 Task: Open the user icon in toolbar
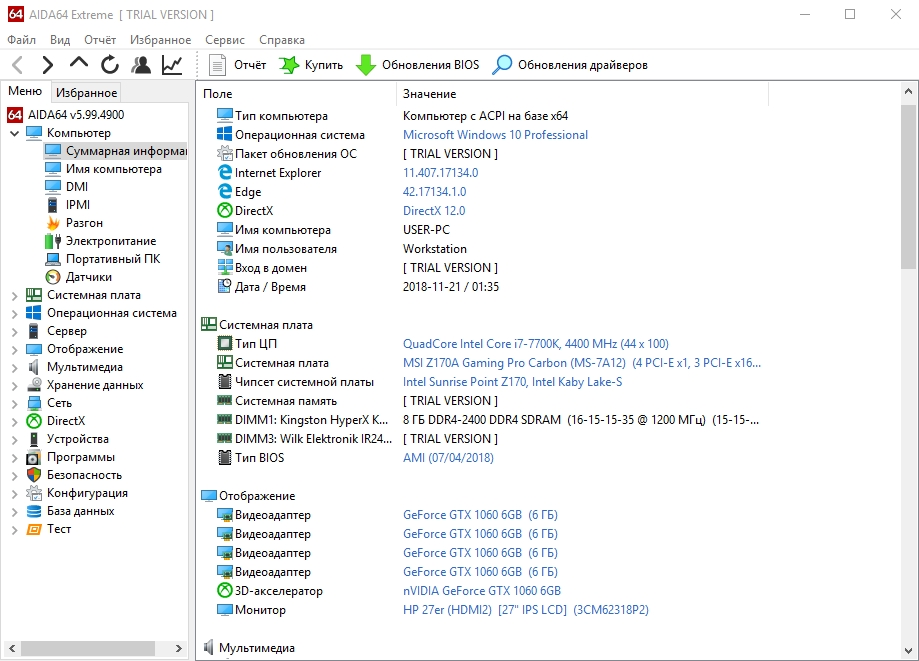click(141, 64)
